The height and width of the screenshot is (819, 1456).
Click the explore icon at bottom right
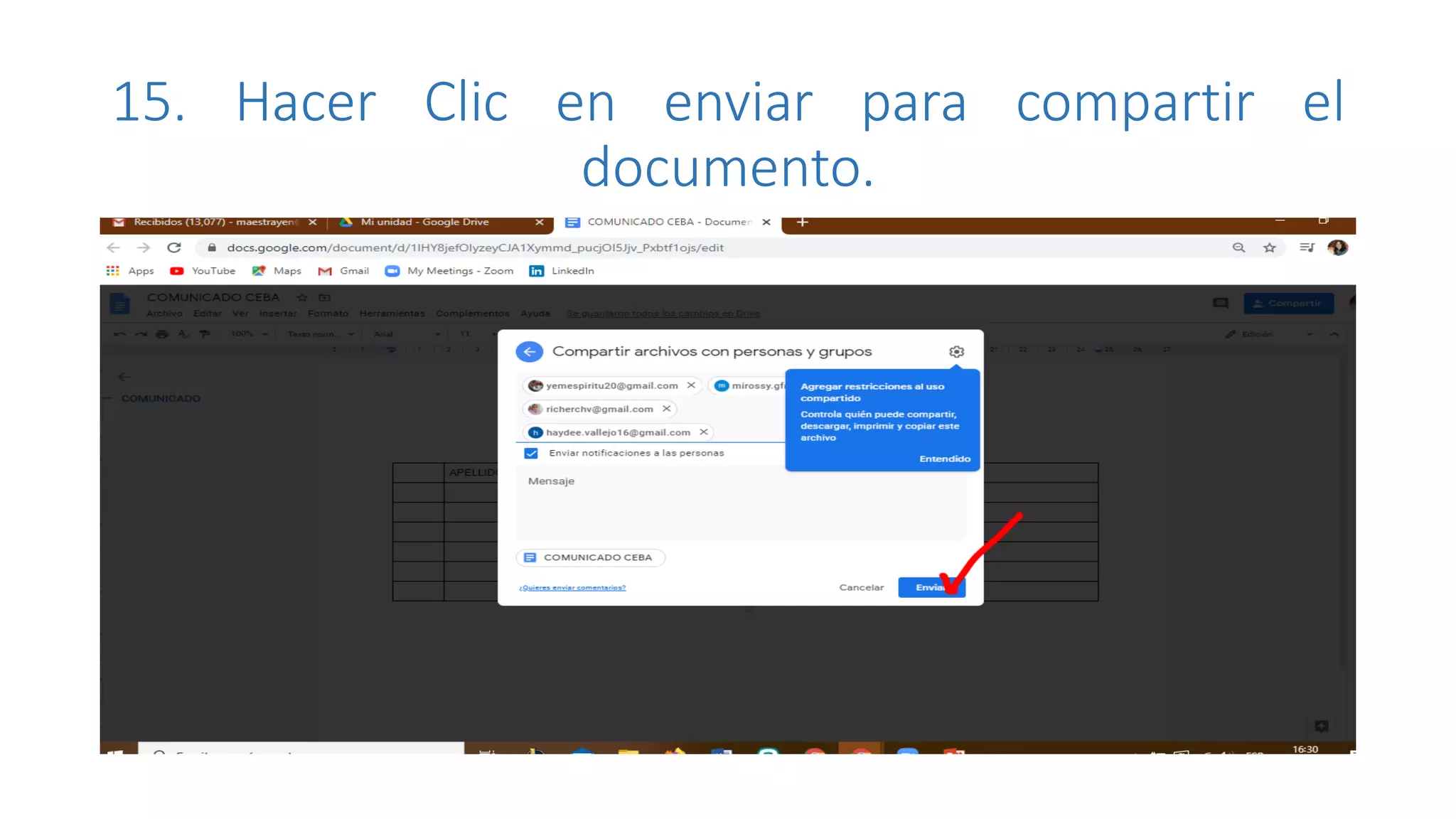coord(1321,726)
